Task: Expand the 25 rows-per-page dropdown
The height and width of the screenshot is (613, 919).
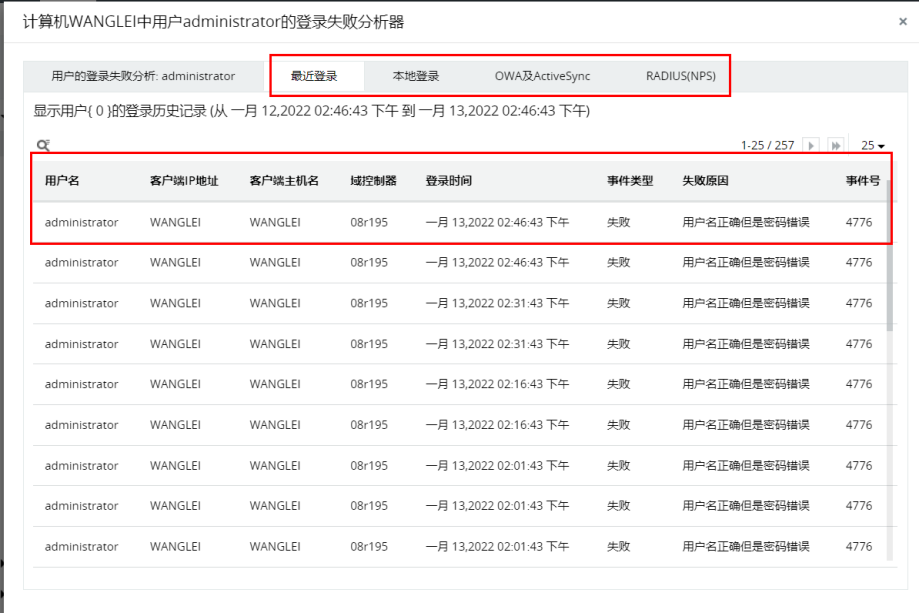Action: coord(873,145)
